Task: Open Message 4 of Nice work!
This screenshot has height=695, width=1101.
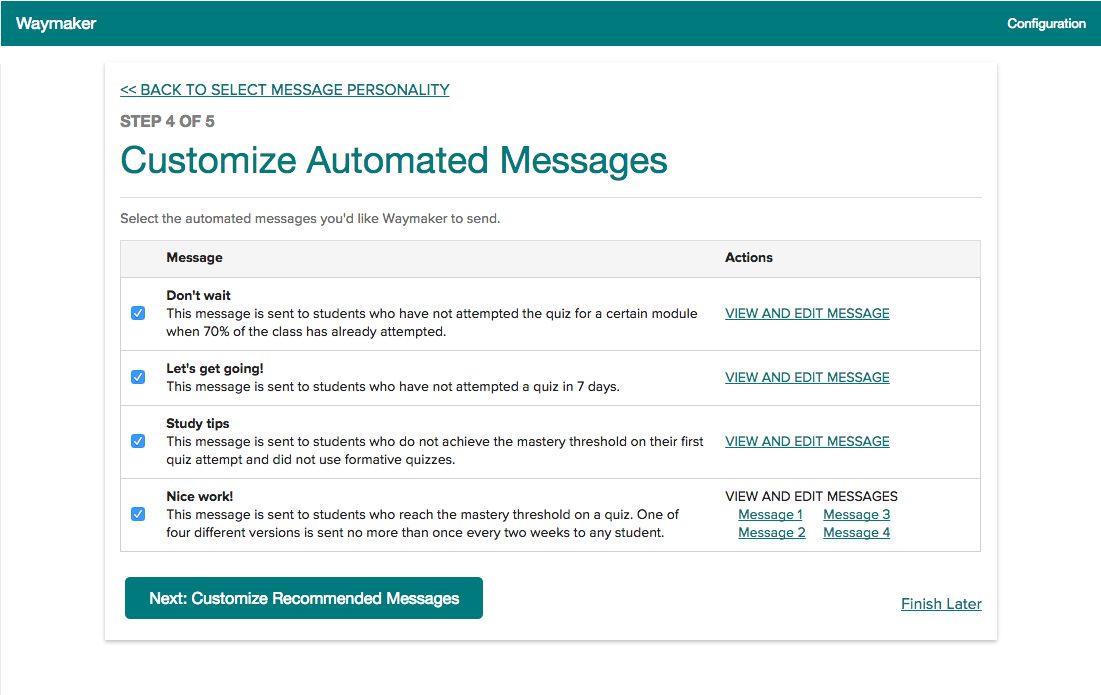Action: coord(857,533)
